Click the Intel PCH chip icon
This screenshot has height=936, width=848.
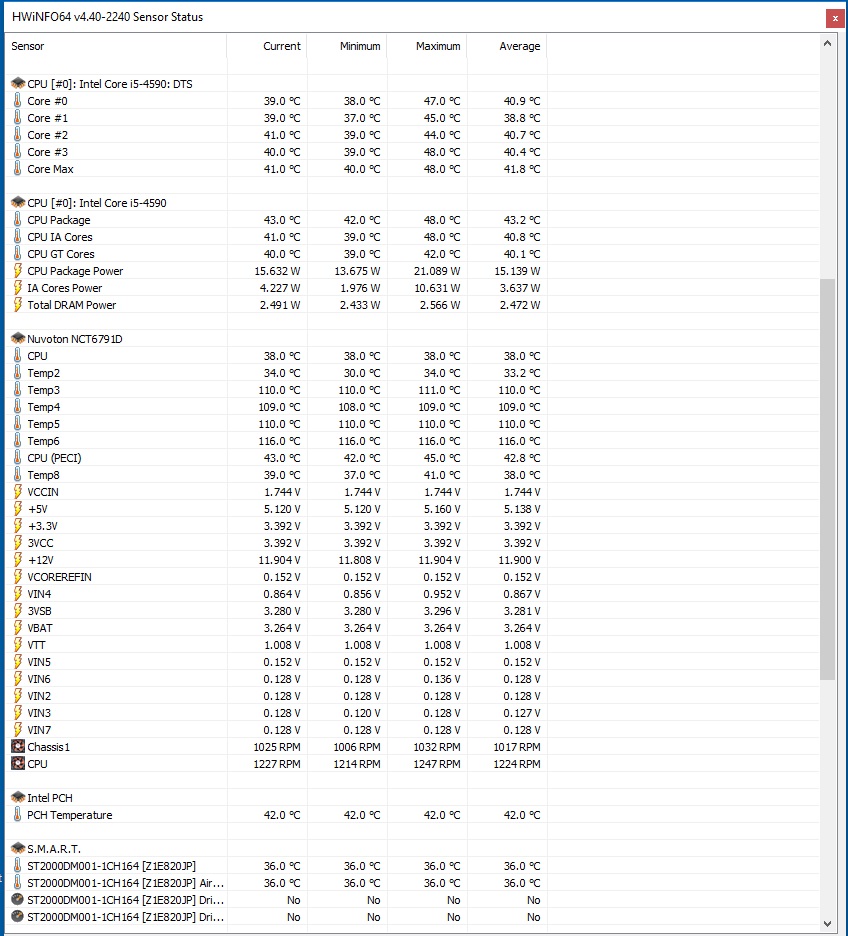click(x=17, y=798)
